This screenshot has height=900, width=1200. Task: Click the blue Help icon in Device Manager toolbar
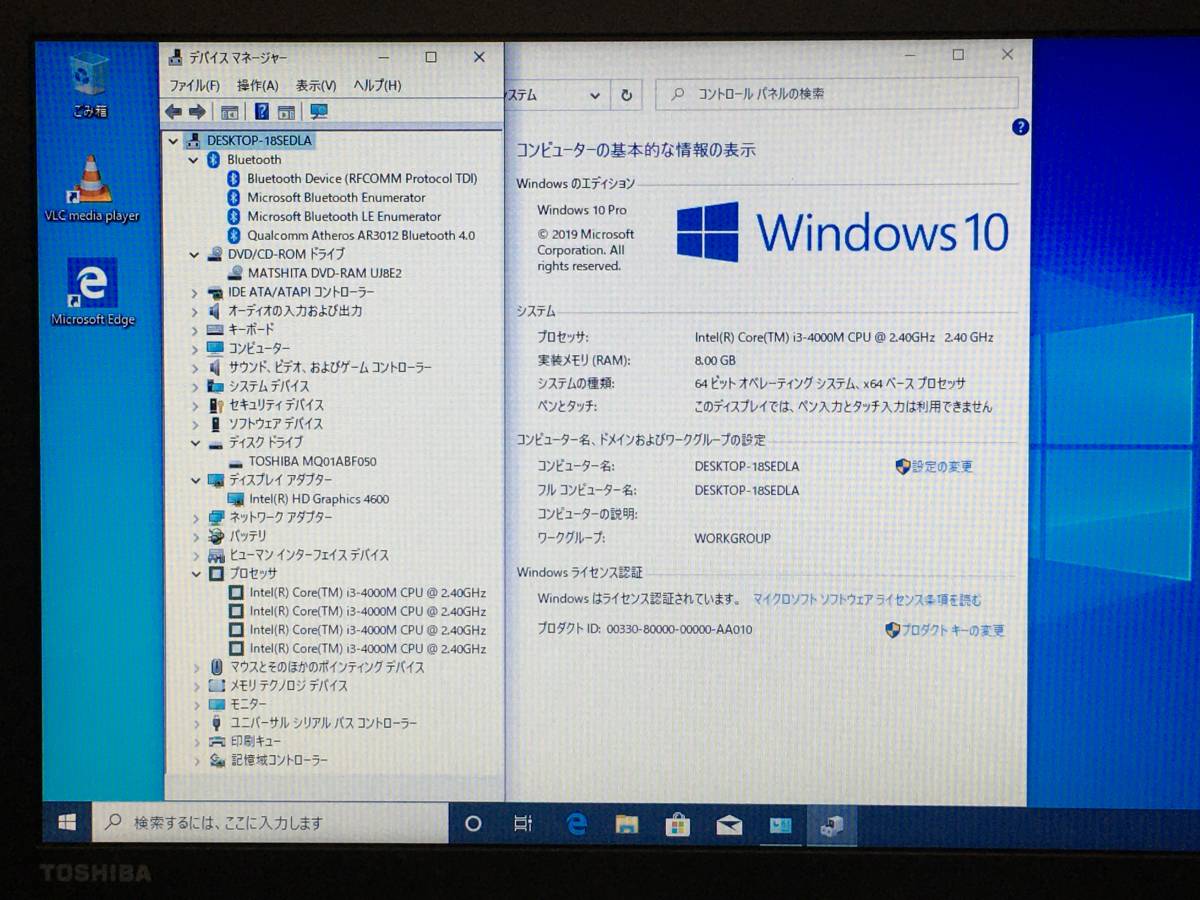[262, 112]
